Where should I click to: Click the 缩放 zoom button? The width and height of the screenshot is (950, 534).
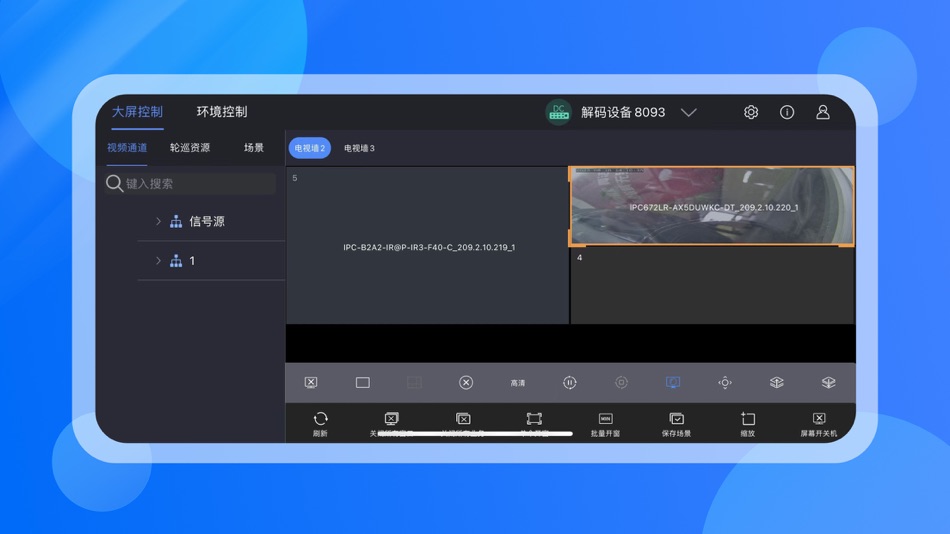coord(748,424)
